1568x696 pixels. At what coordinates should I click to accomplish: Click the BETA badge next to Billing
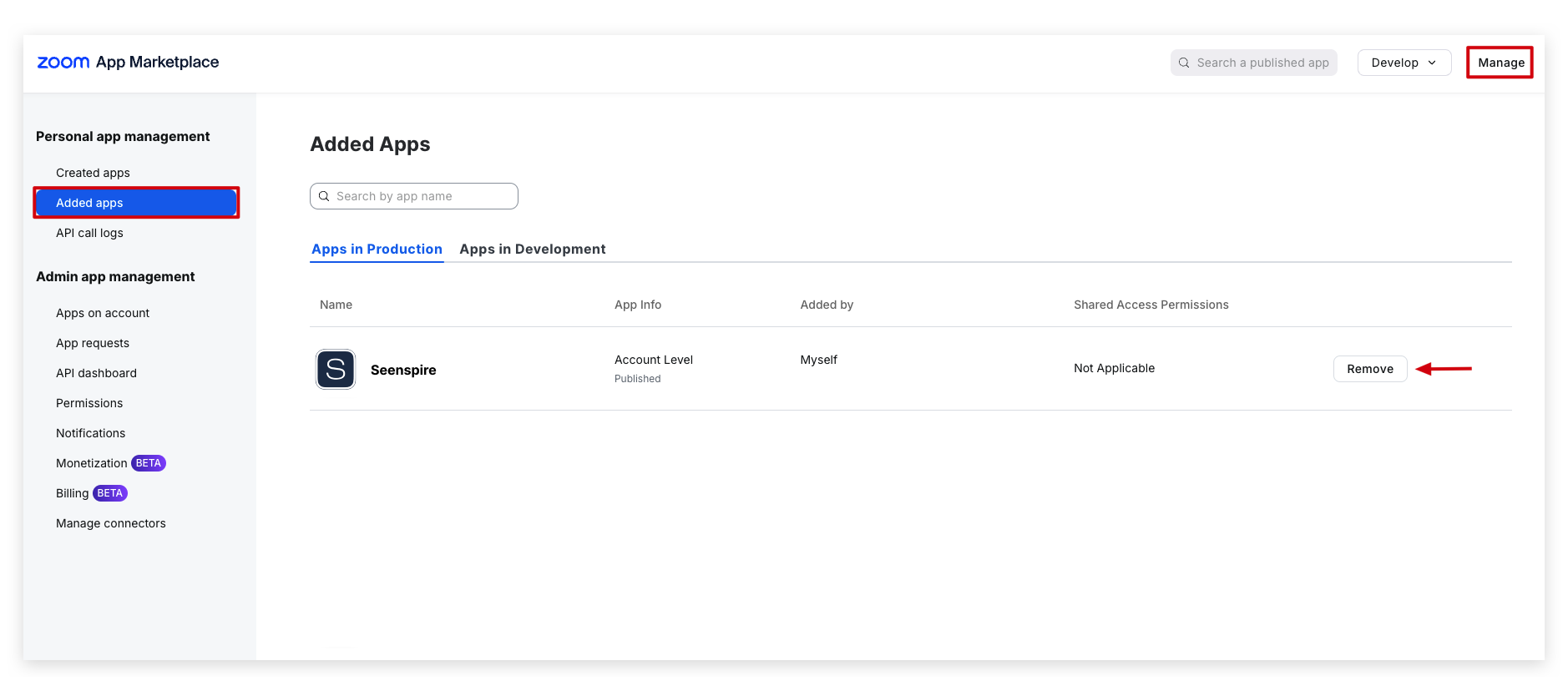(x=110, y=493)
